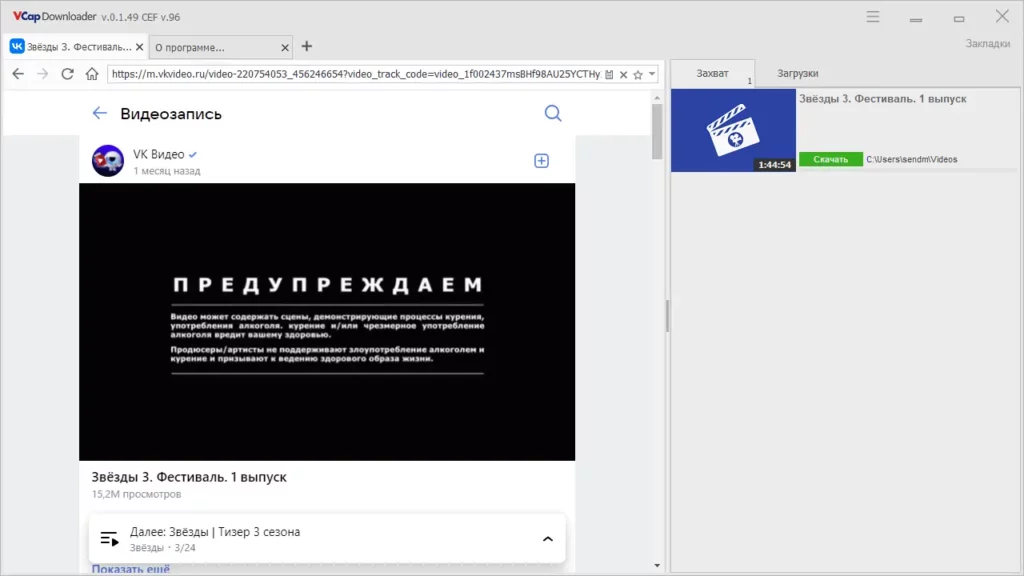Image resolution: width=1024 pixels, height=576 pixels.
Task: Add video with plus square icon
Action: click(x=541, y=161)
